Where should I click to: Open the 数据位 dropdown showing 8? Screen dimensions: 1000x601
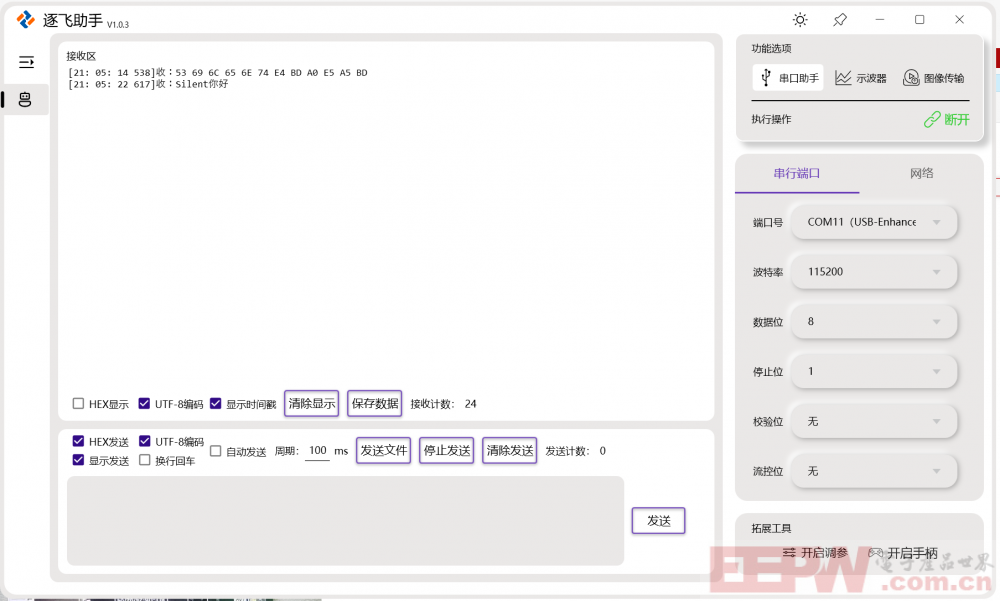coord(874,322)
